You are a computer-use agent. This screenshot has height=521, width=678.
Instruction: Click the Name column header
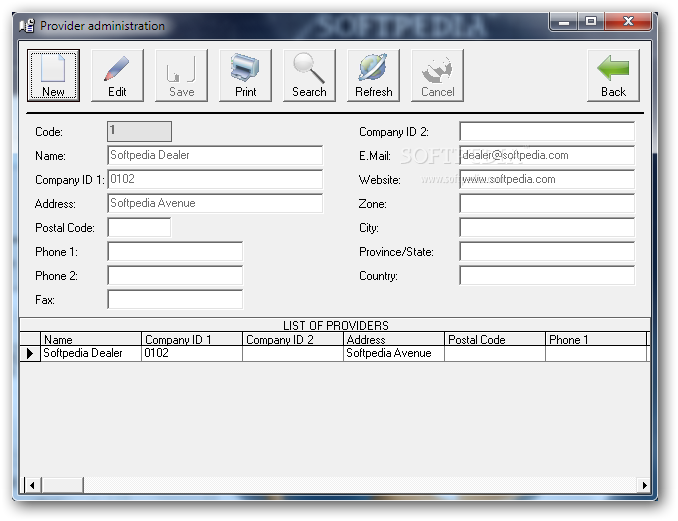tap(91, 339)
